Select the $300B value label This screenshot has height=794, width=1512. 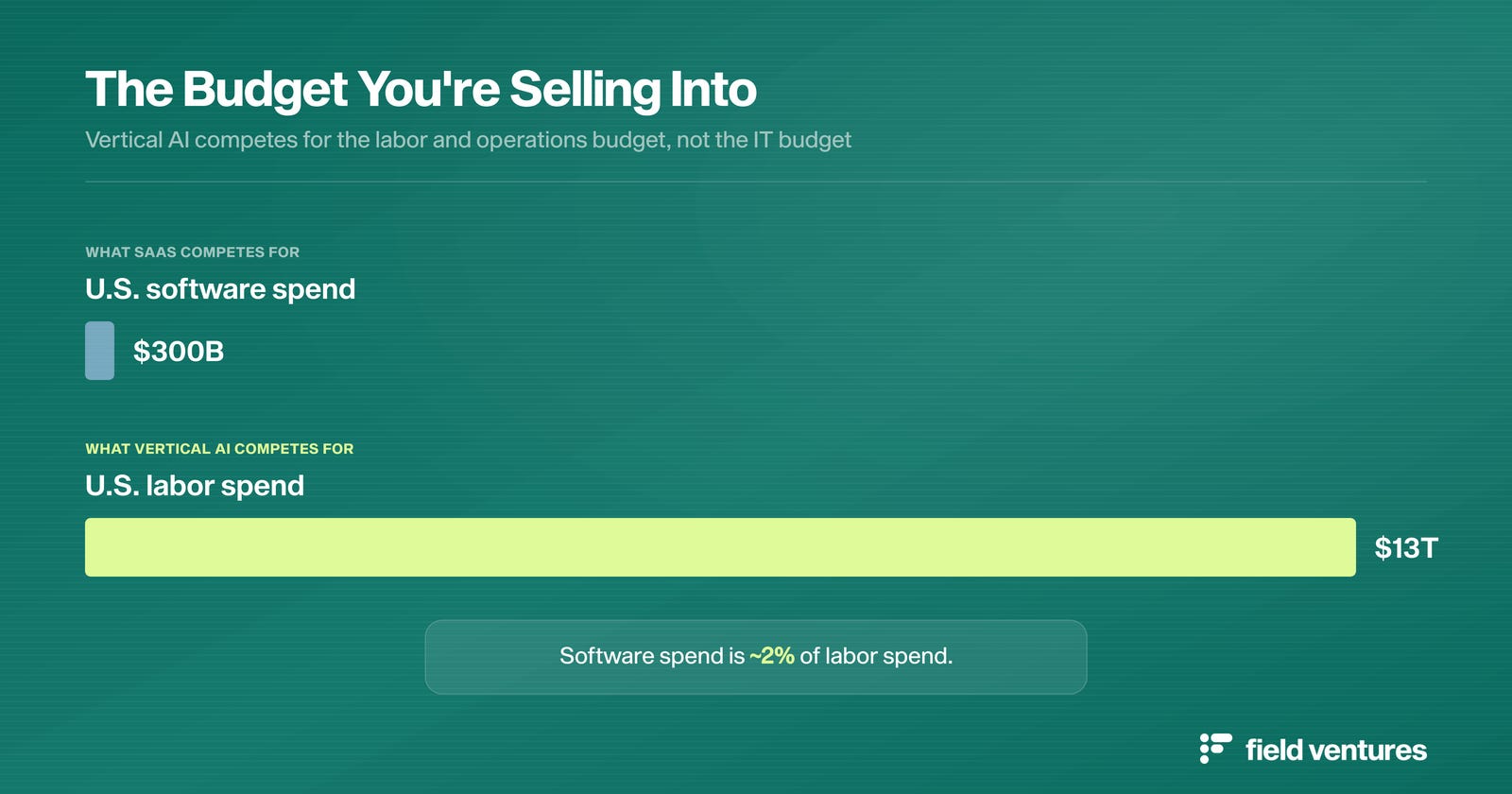pyautogui.click(x=179, y=352)
